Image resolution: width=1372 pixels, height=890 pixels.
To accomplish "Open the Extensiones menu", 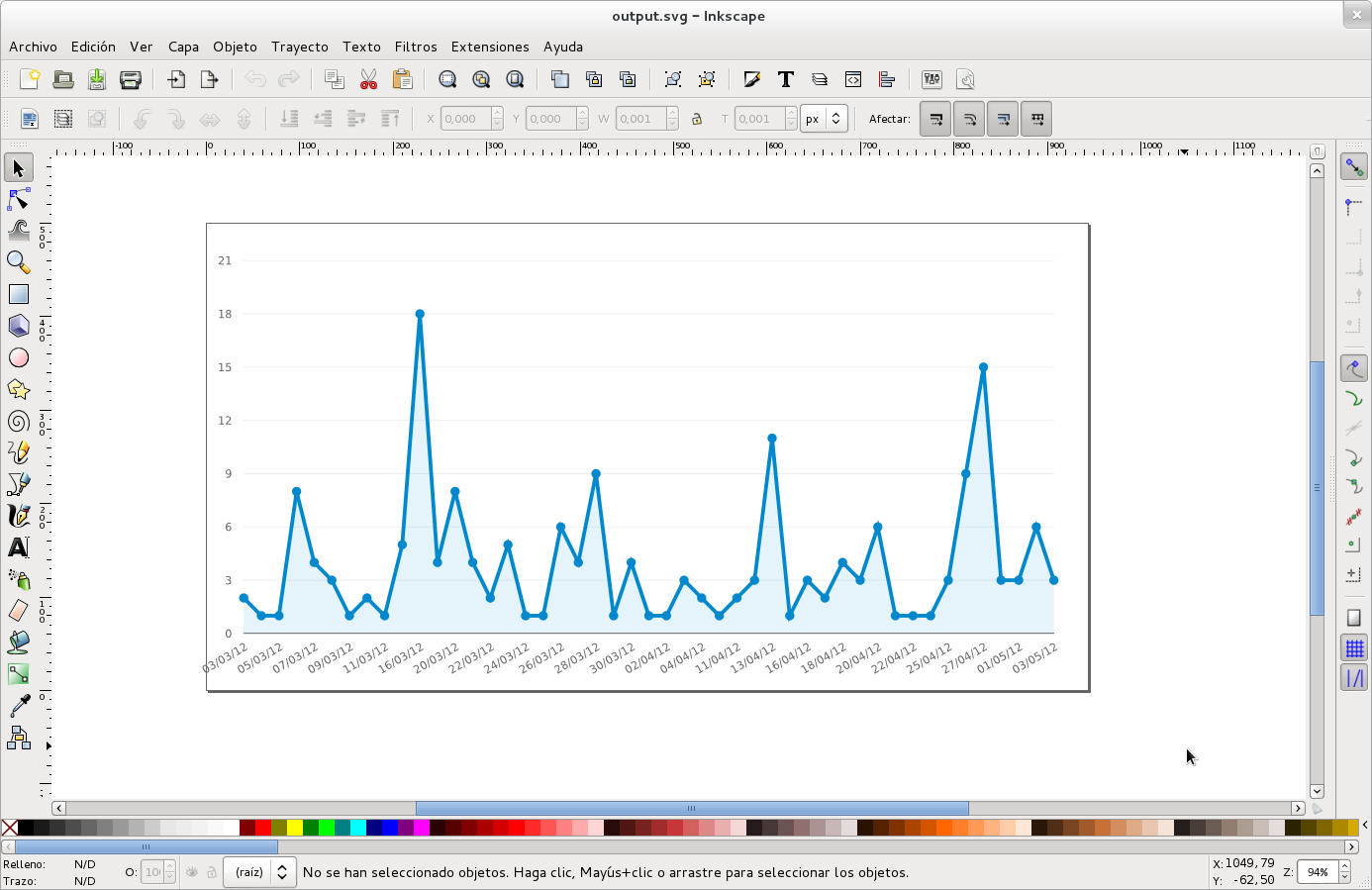I will tap(489, 47).
